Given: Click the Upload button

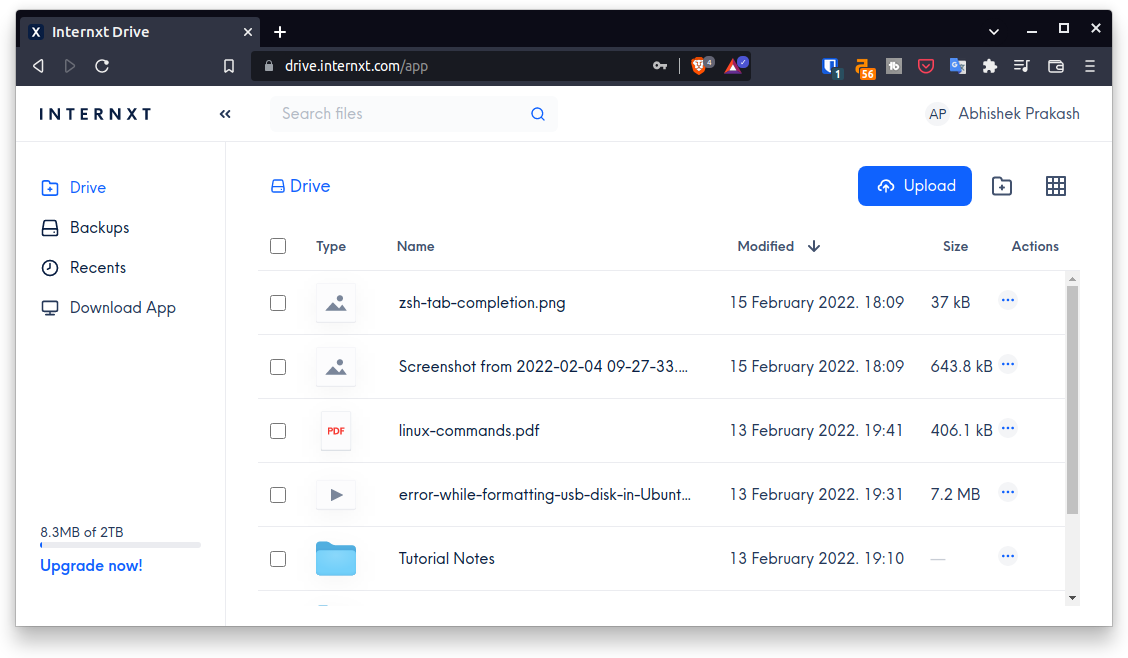Looking at the screenshot, I should [914, 186].
